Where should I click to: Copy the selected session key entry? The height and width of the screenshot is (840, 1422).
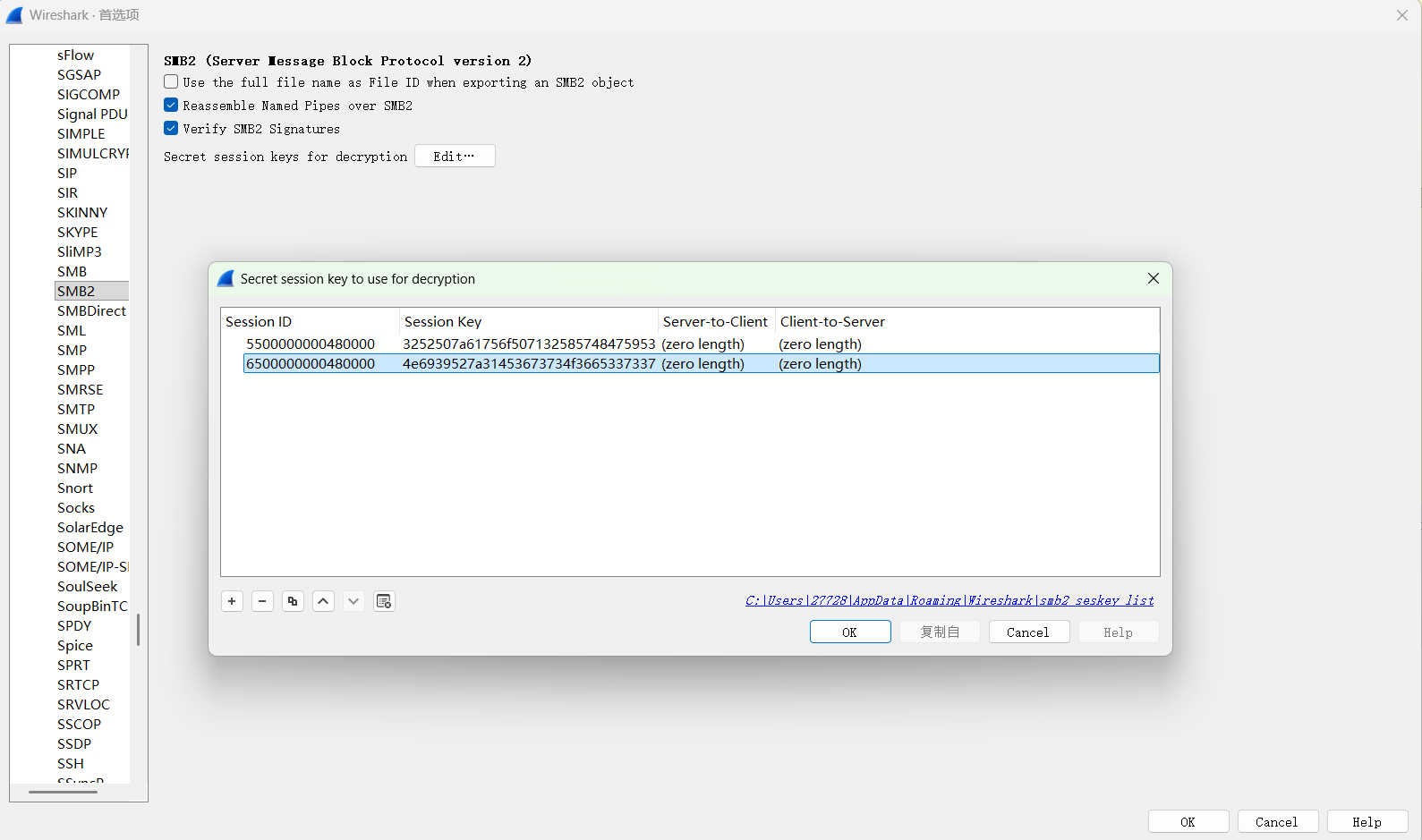pyautogui.click(x=293, y=601)
